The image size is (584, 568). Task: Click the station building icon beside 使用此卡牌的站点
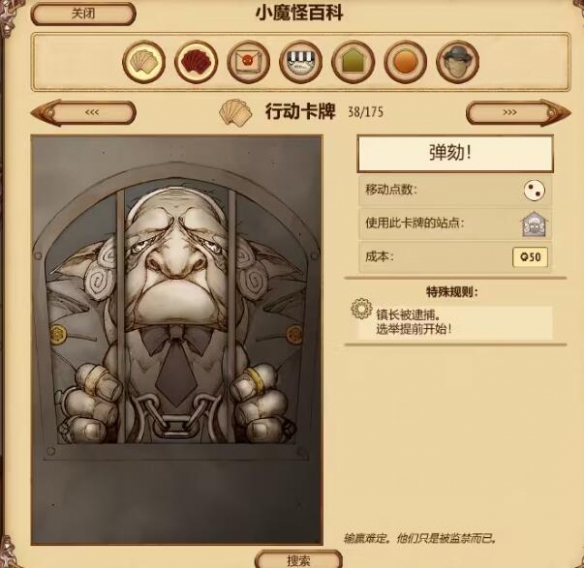click(x=534, y=224)
